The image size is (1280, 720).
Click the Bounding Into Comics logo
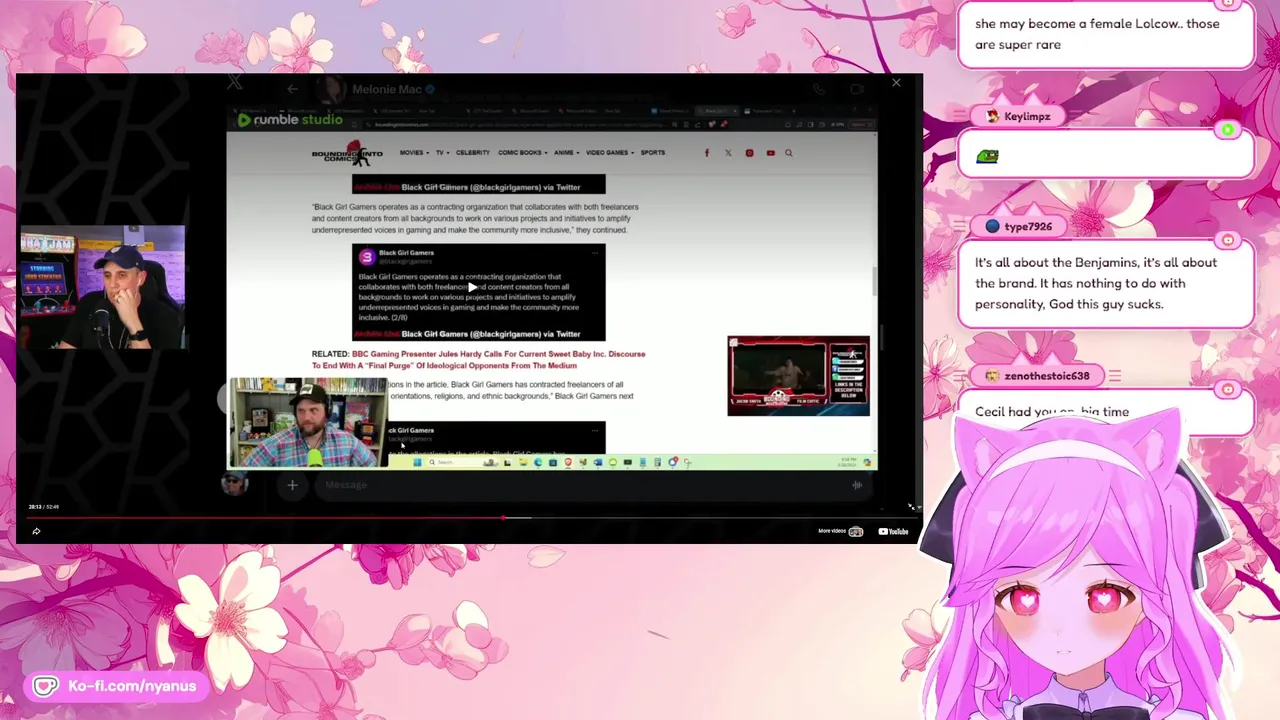347,153
